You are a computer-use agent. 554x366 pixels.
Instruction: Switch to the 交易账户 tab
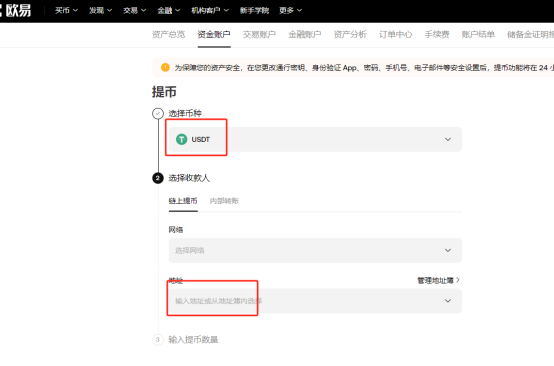coord(259,34)
